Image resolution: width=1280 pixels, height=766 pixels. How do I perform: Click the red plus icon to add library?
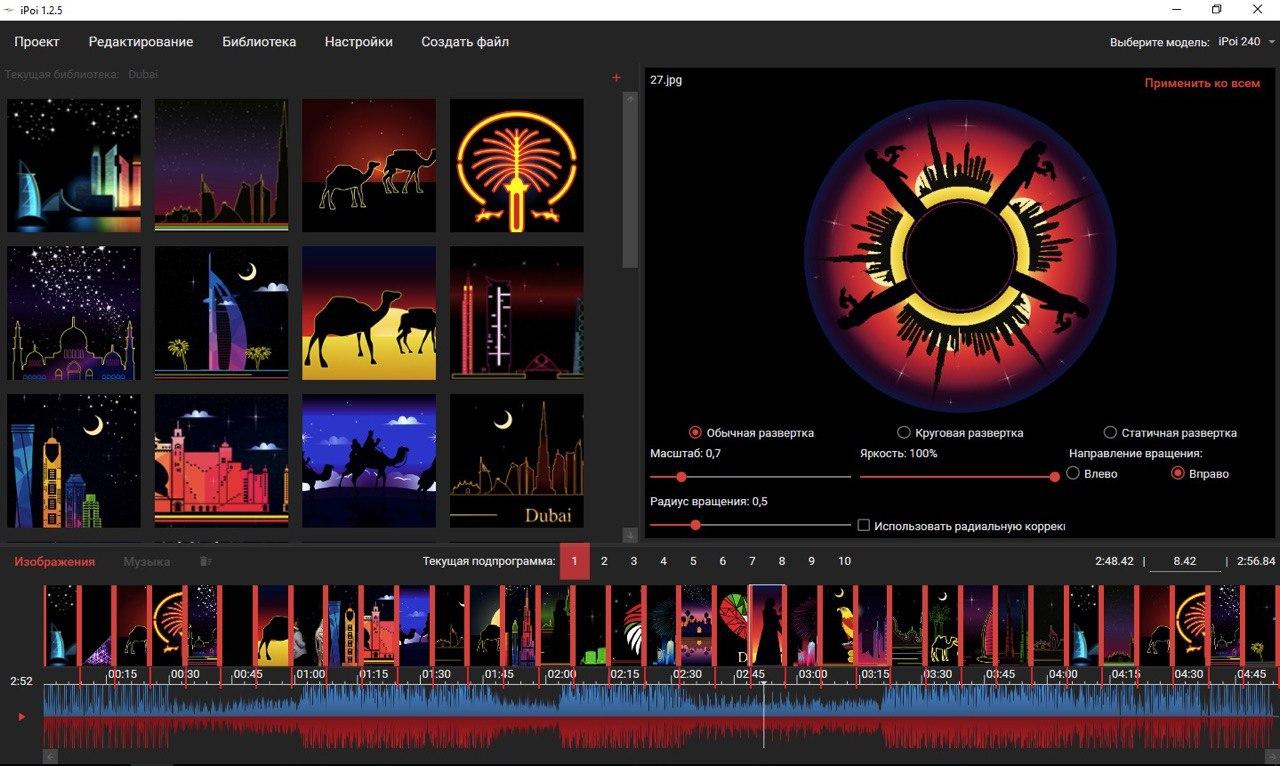[616, 78]
